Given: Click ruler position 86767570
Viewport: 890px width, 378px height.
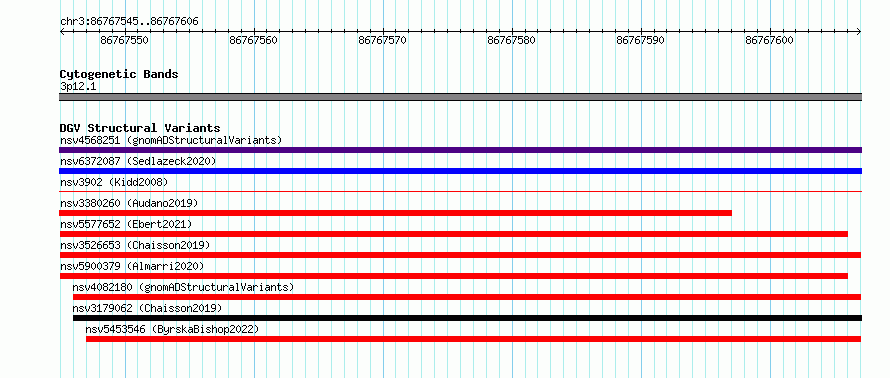Looking at the screenshot, I should (383, 40).
